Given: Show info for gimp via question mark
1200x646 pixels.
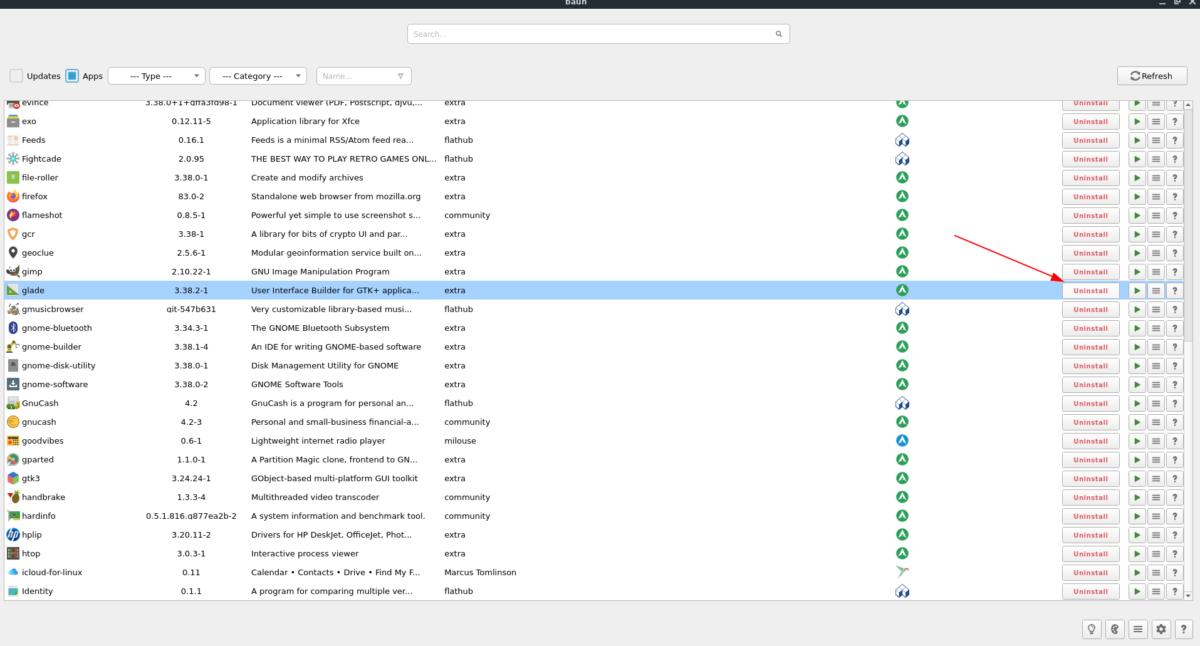Looking at the screenshot, I should pyautogui.click(x=1175, y=272).
